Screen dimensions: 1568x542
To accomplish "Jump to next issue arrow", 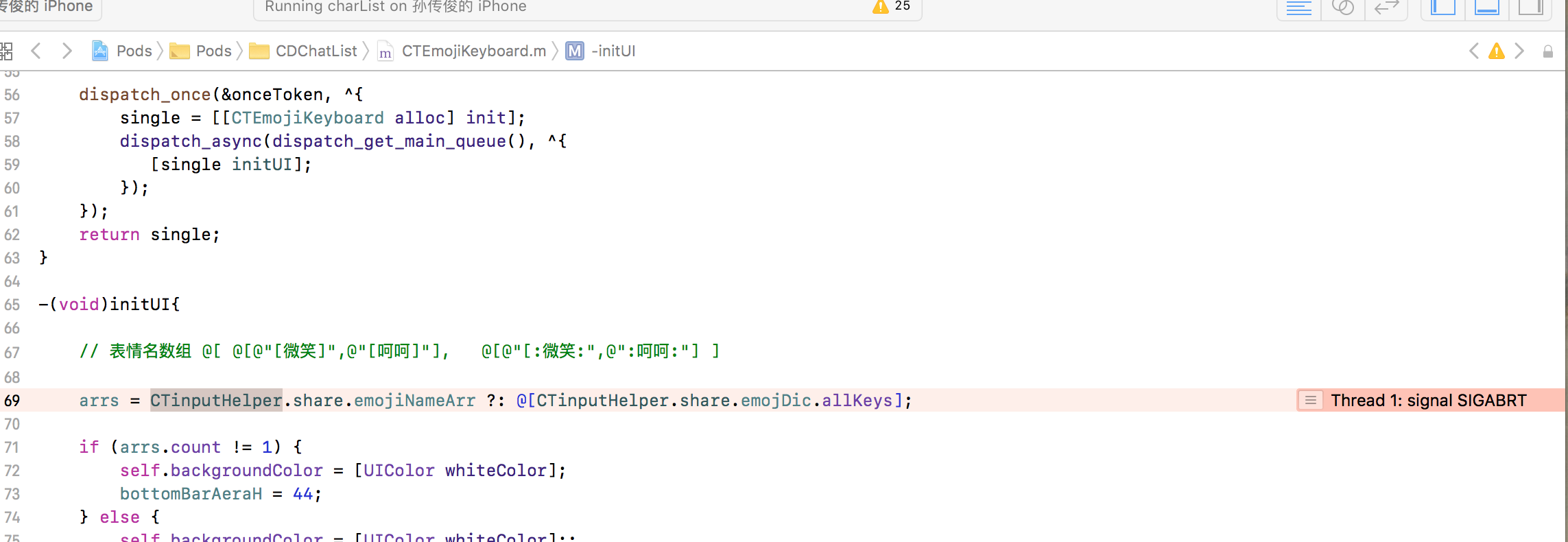I will pyautogui.click(x=1519, y=51).
